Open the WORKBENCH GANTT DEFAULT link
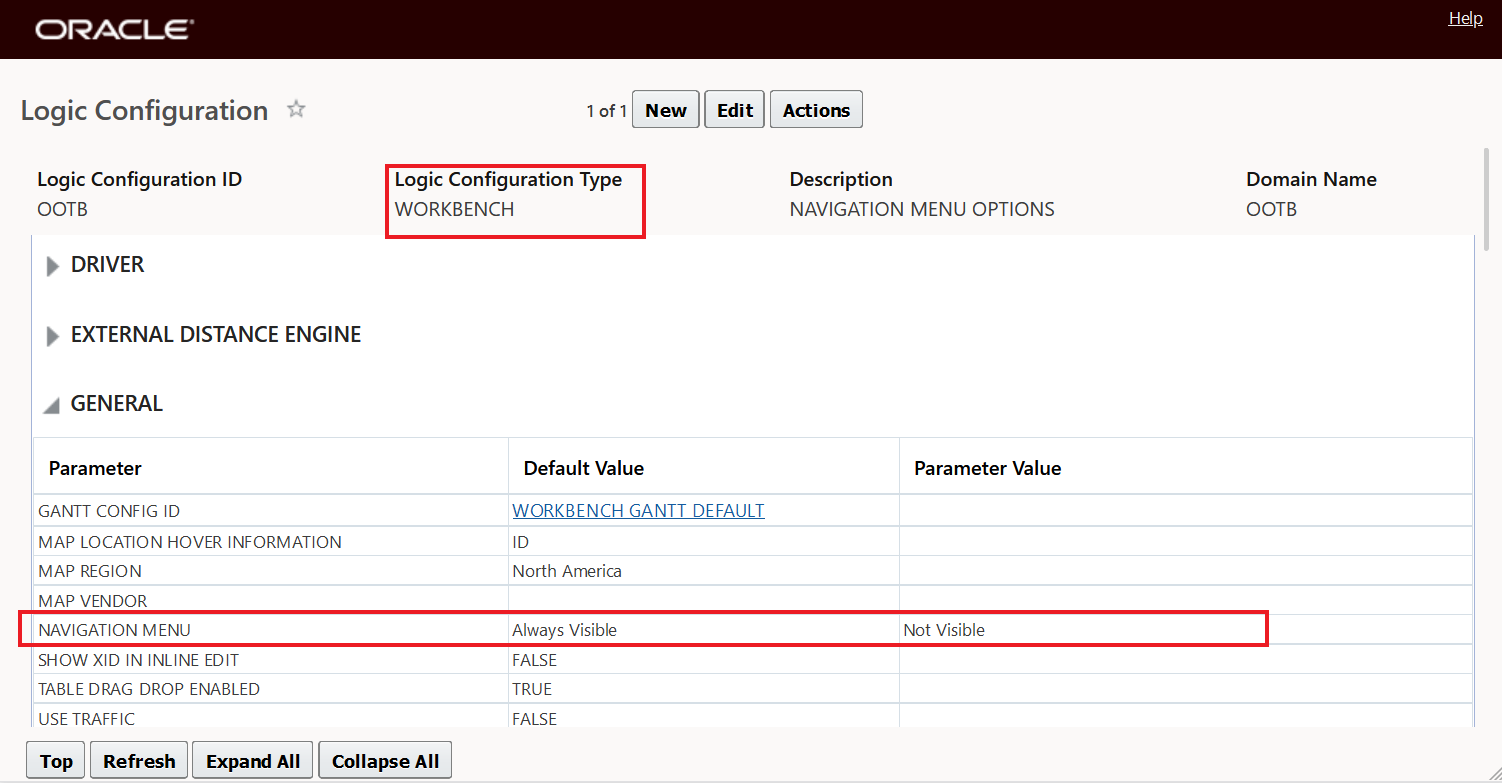The image size is (1502, 783). tap(638, 510)
